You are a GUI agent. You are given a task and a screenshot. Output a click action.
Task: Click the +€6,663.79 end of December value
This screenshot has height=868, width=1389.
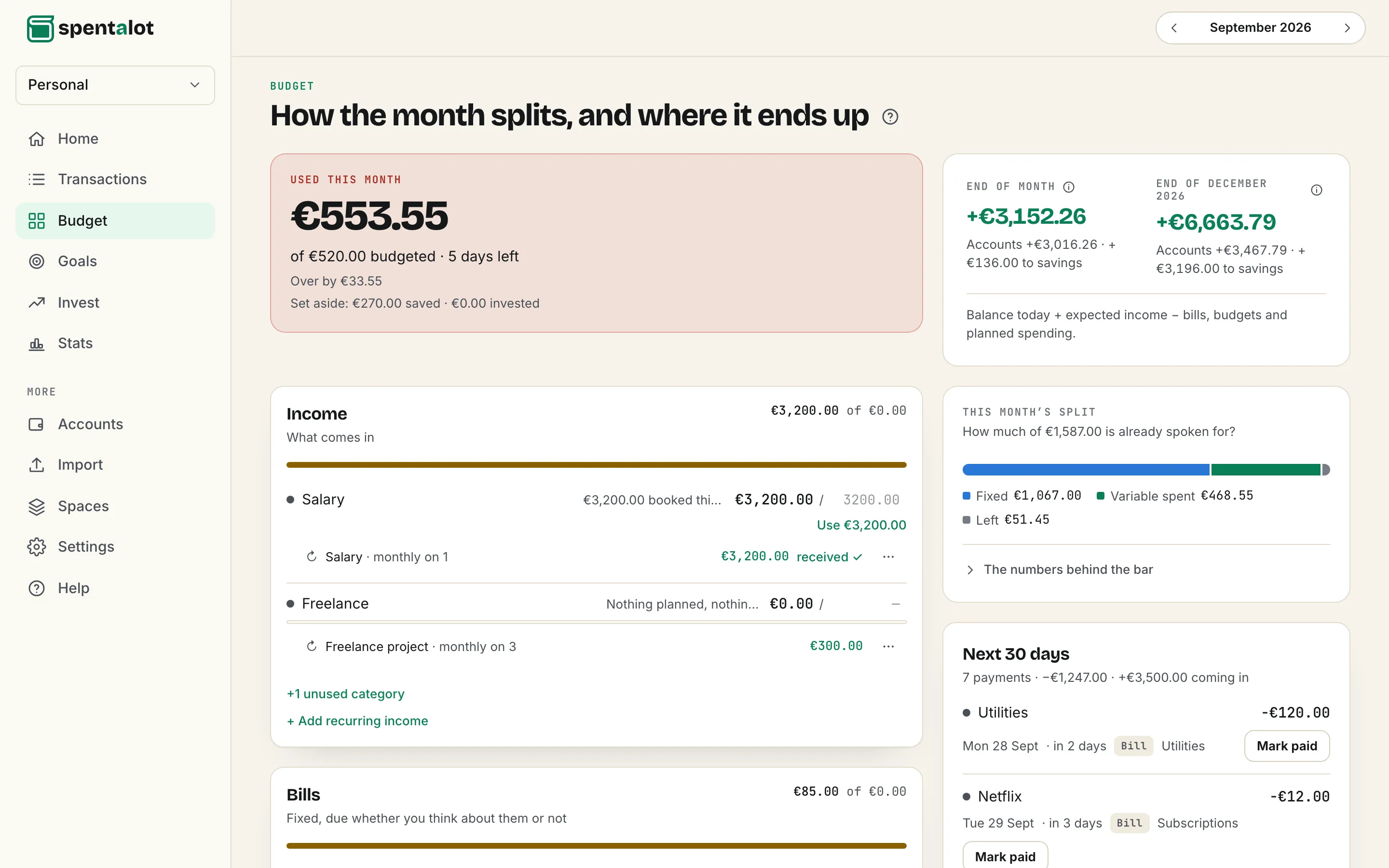[1216, 222]
